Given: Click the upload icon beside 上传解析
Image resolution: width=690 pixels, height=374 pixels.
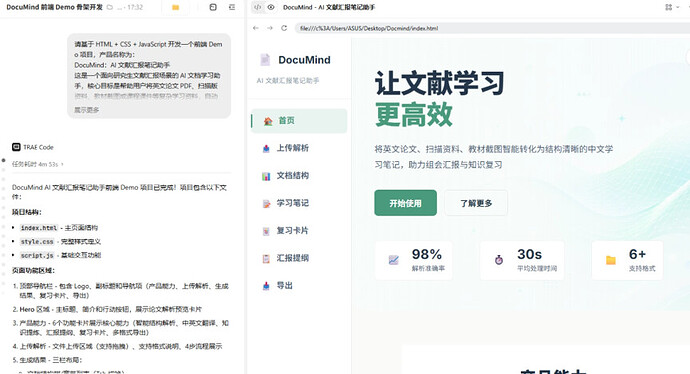Looking at the screenshot, I should (x=266, y=149).
